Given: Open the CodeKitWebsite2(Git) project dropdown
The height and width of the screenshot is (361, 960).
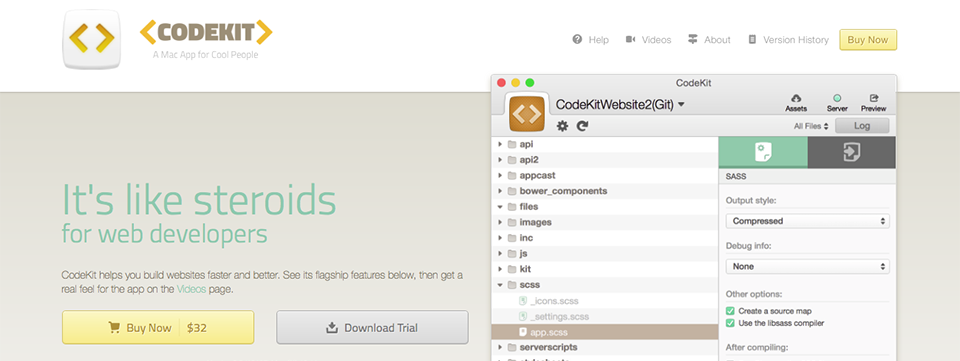Looking at the screenshot, I should pos(620,105).
